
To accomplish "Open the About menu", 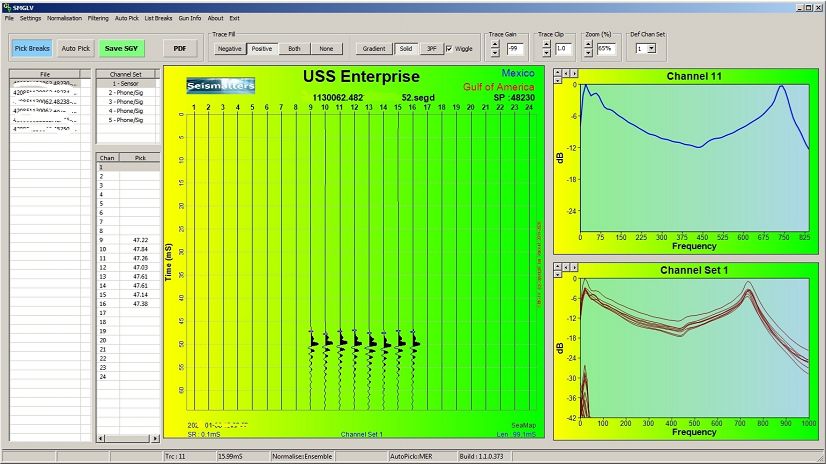I will [x=215, y=18].
